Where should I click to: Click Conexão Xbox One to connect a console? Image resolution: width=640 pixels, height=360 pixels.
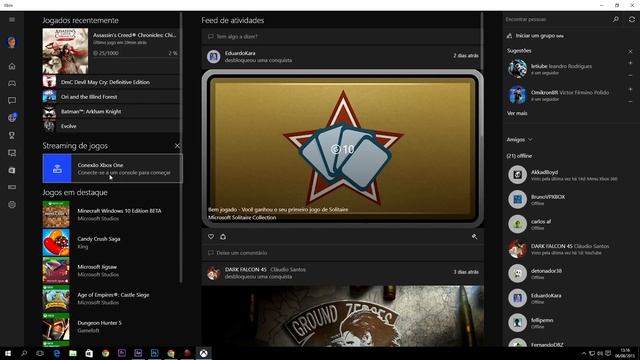pyautogui.click(x=113, y=168)
